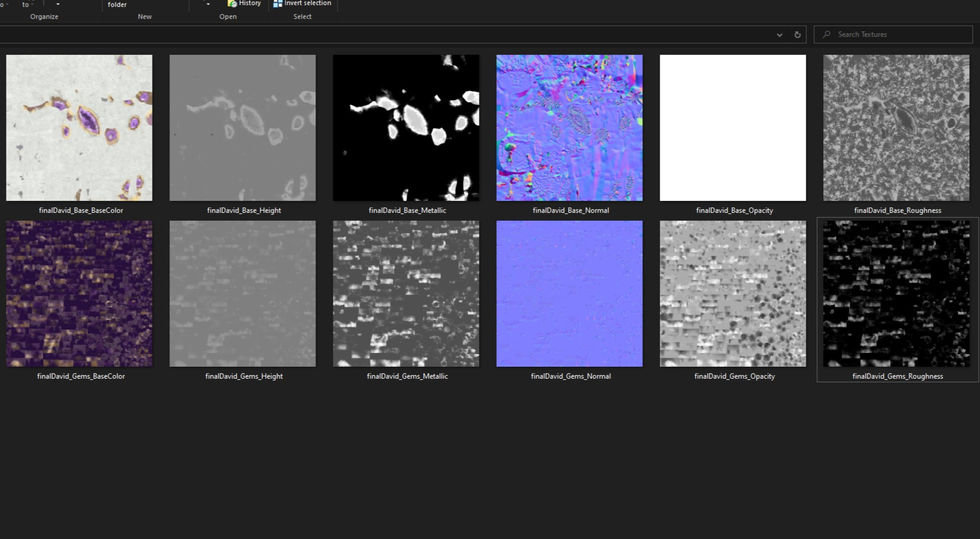980x539 pixels.
Task: Click the finalDavid_Base_Normal file name
Action: pos(571,211)
